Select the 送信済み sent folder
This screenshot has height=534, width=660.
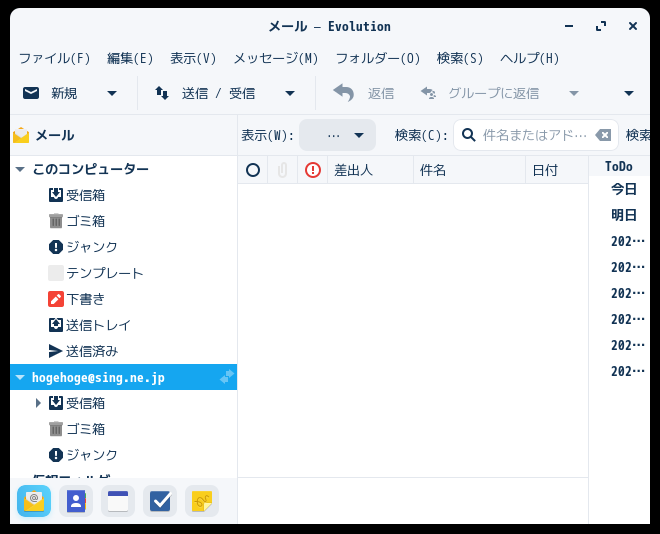coord(123,351)
